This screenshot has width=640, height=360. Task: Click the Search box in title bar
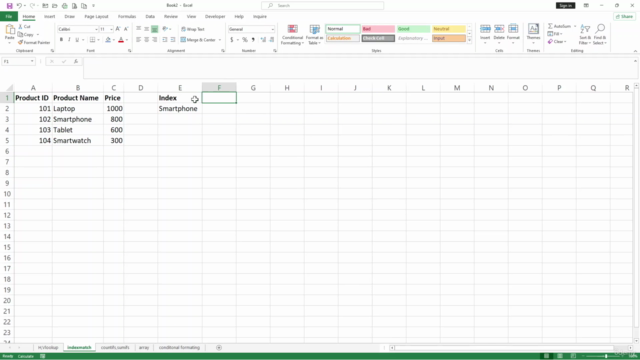tap(322, 6)
